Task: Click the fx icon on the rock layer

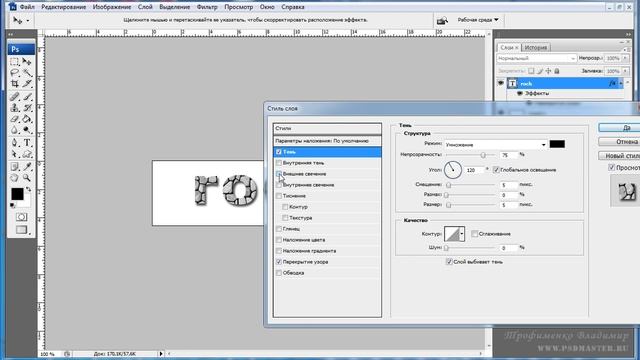Action: click(x=612, y=83)
